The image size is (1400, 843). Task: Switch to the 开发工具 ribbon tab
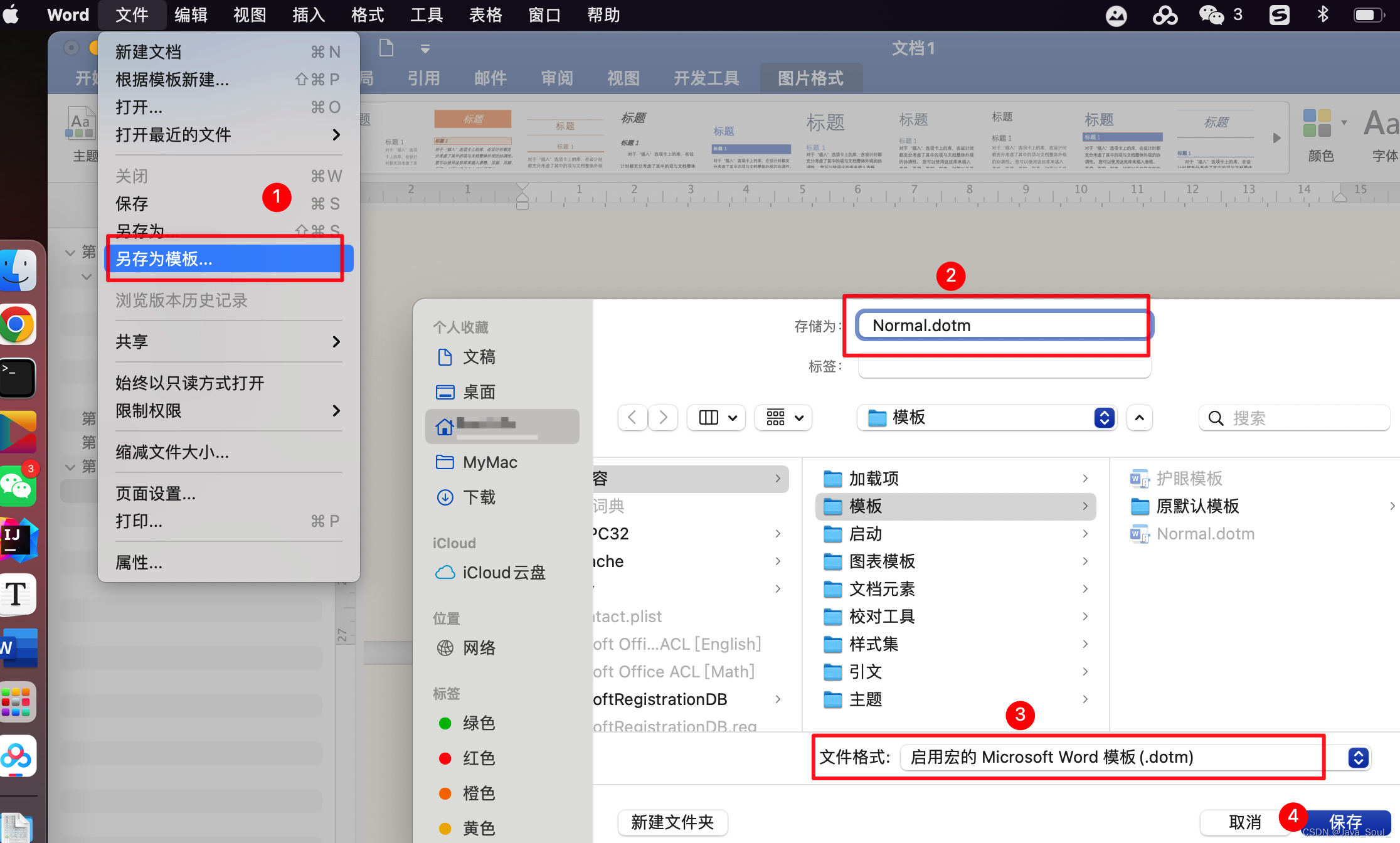pos(706,78)
